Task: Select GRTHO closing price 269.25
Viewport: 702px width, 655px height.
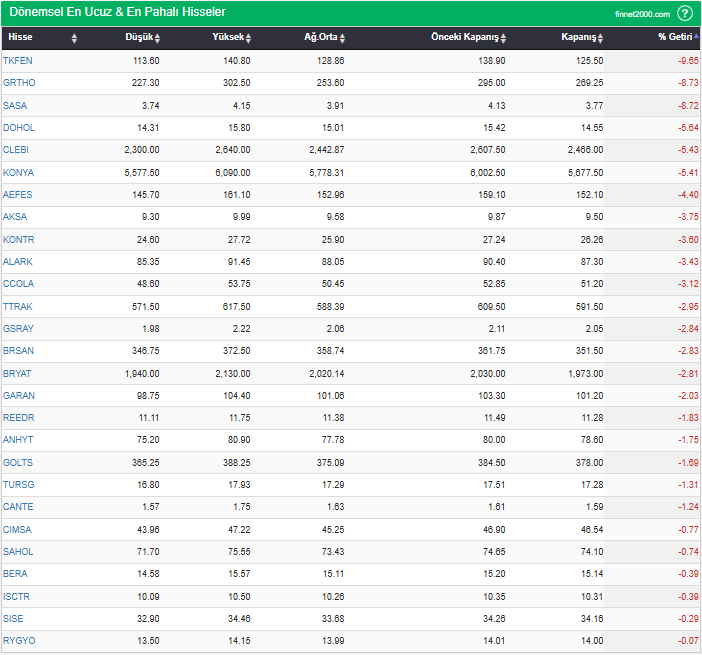Action: (x=589, y=83)
